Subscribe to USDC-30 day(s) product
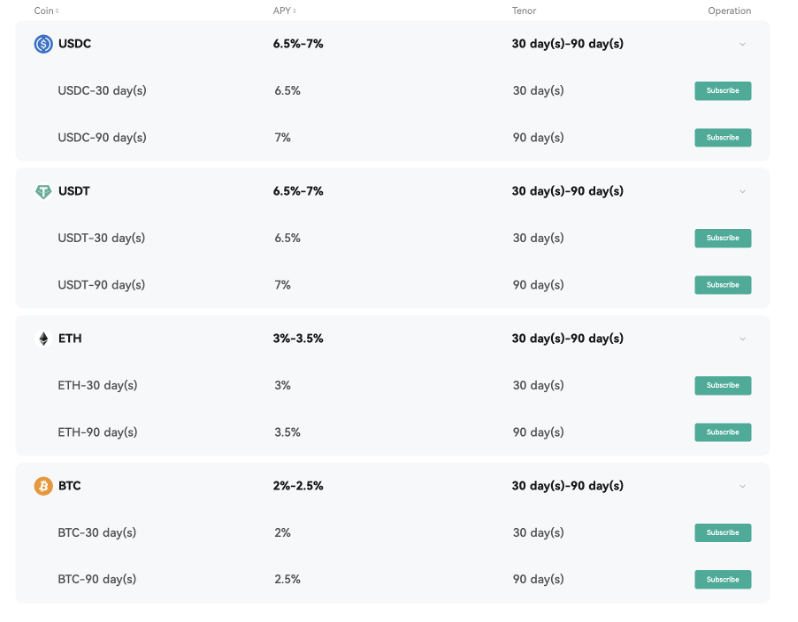Viewport: 798px width, 622px height. pos(722,91)
